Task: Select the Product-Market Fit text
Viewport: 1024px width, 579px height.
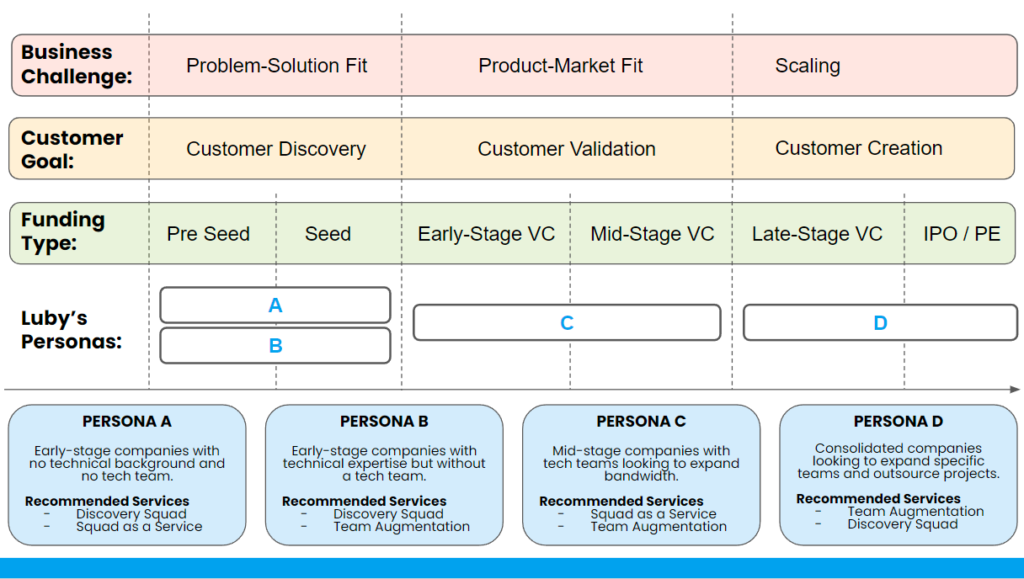Action: coord(560,66)
